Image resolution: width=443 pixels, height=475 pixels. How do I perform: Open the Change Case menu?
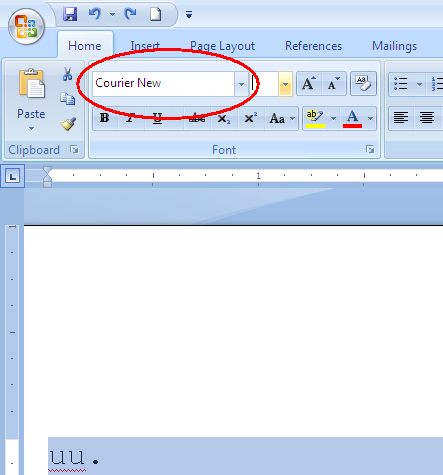(x=282, y=118)
